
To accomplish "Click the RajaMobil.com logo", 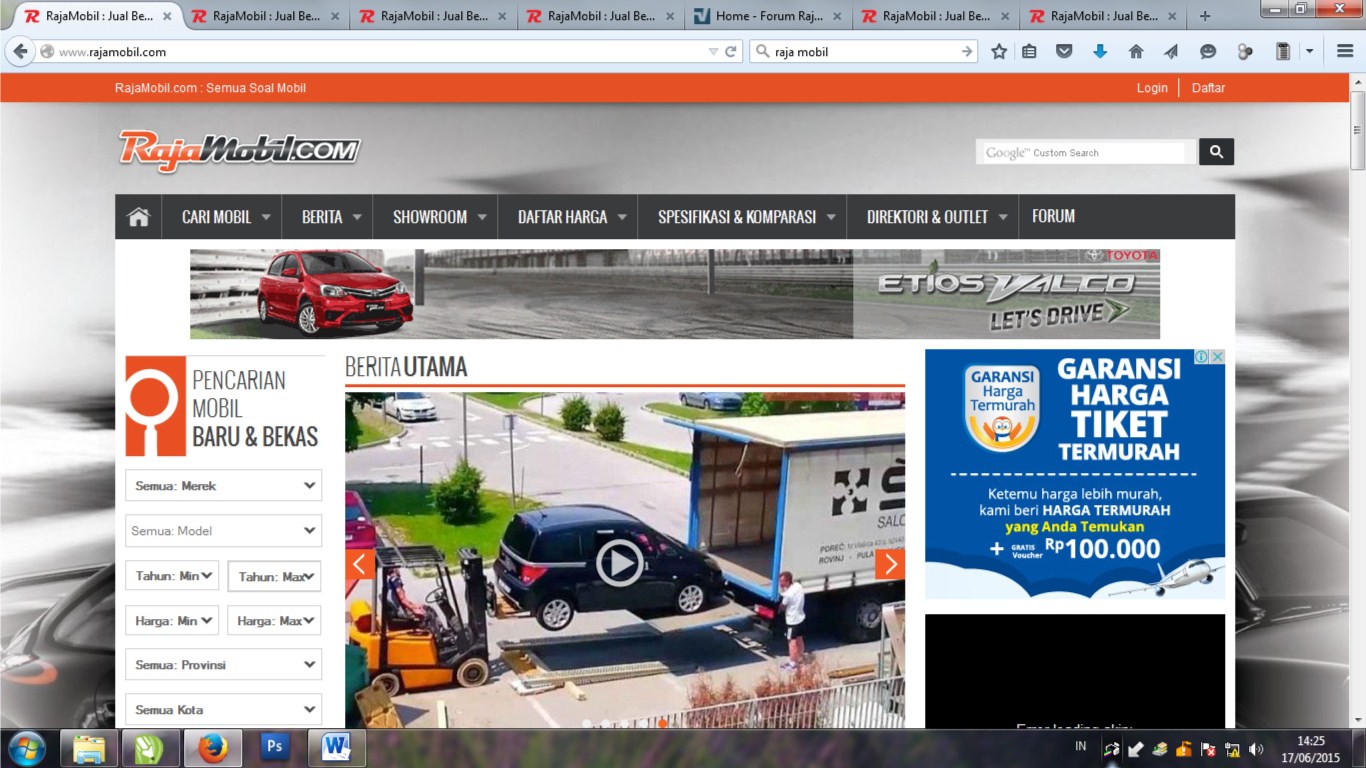I will [239, 150].
